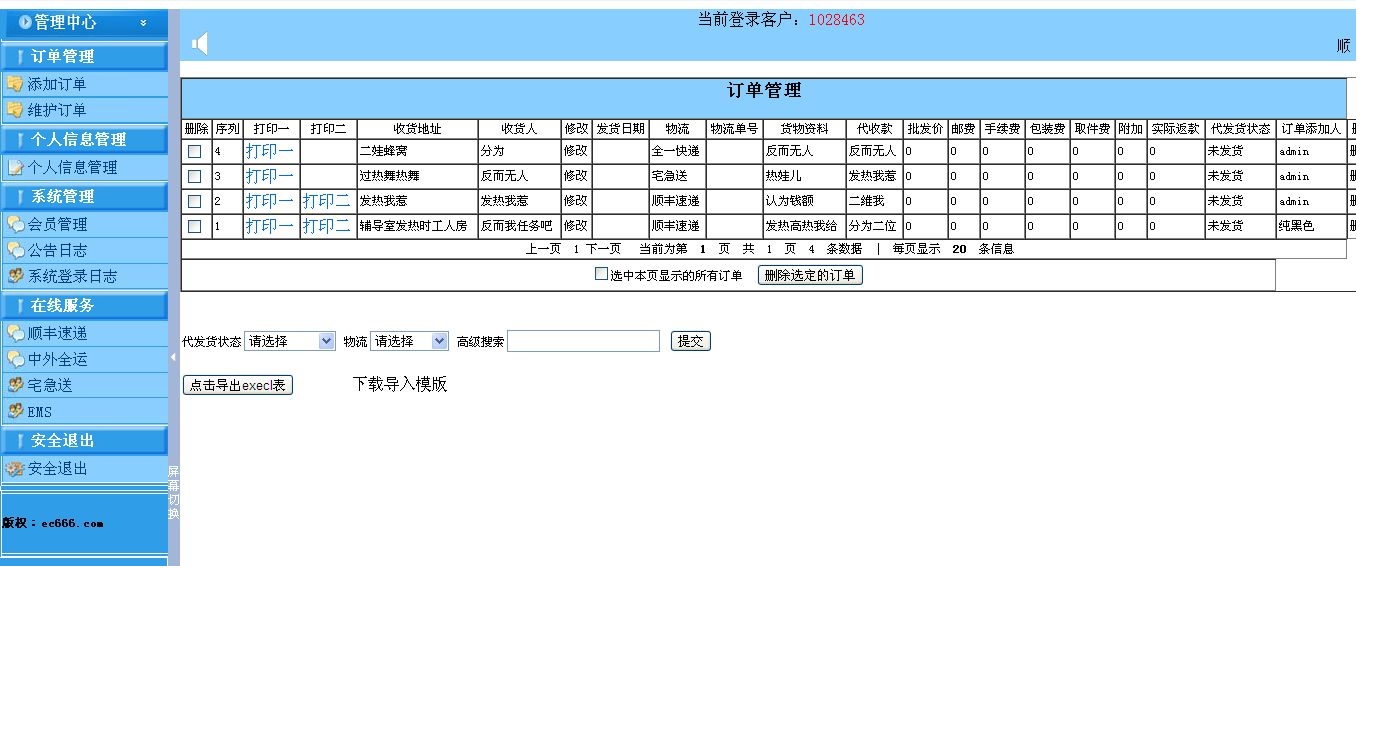
Task: Focus the 高级搜索 text field
Action: pyautogui.click(x=583, y=341)
